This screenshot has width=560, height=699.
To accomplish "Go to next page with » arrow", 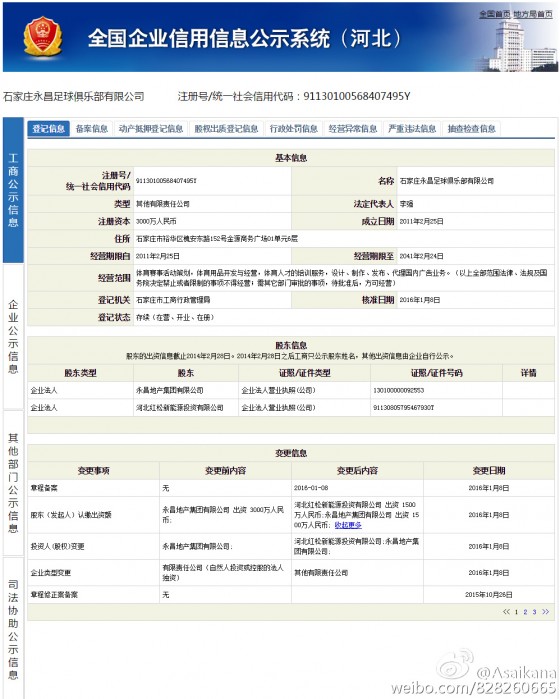I will point(545,612).
